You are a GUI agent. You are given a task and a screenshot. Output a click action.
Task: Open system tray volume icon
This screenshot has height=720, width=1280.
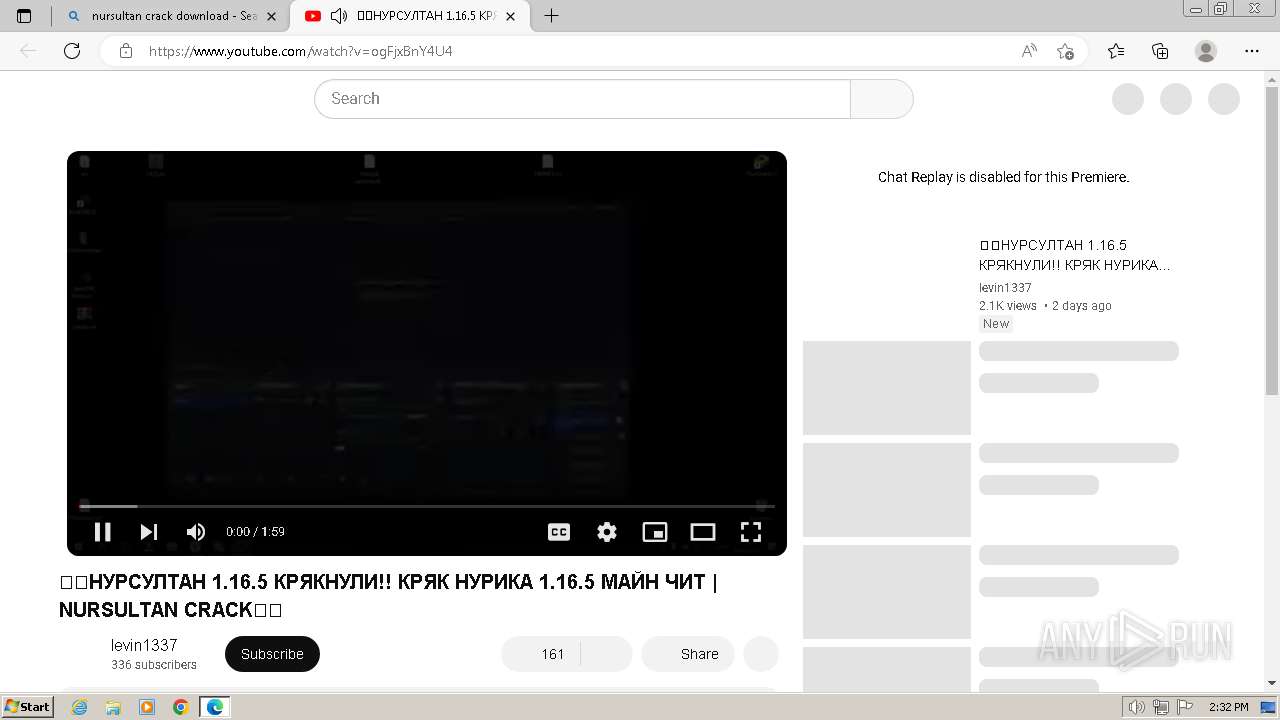pyautogui.click(x=1137, y=707)
